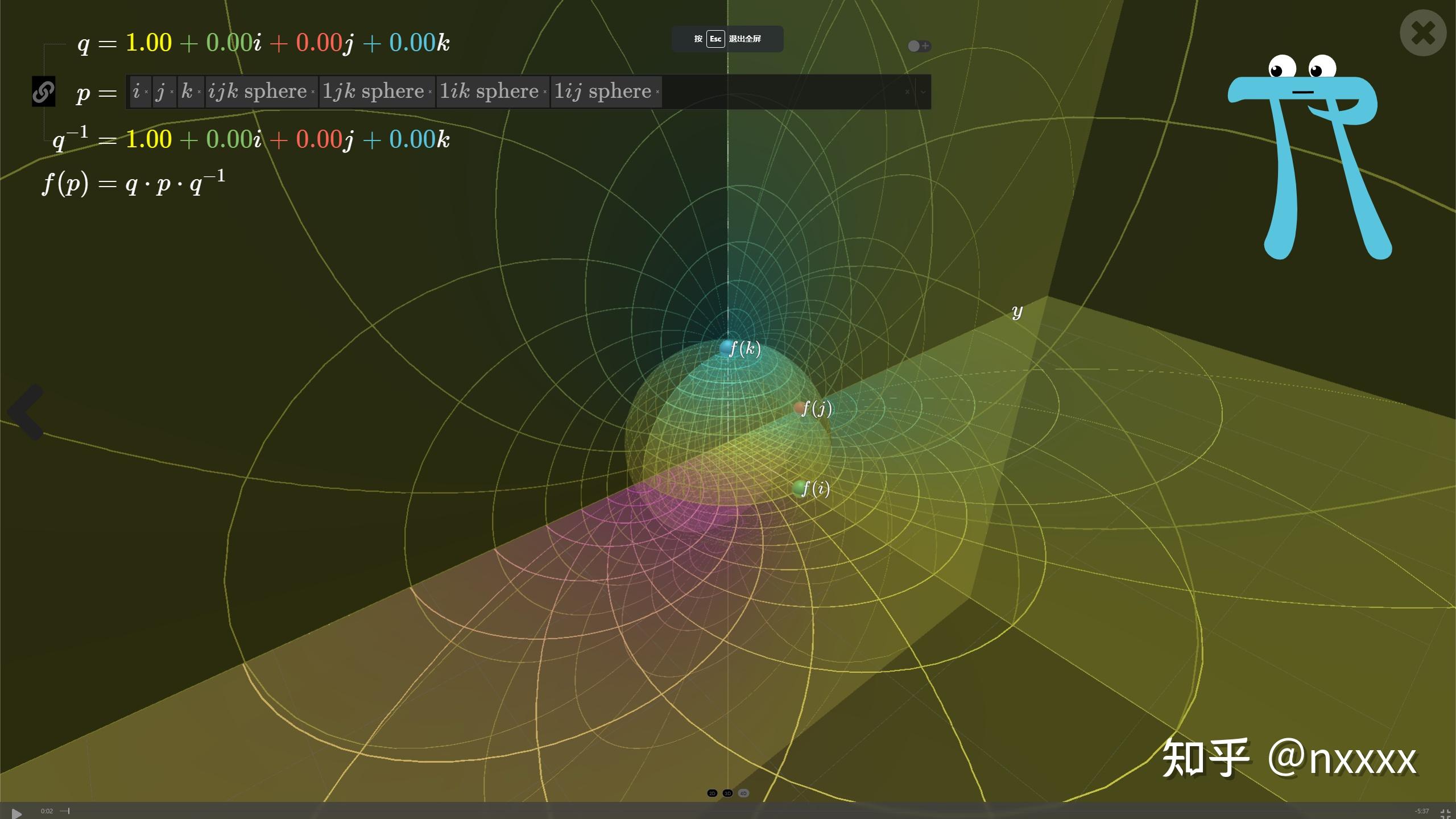This screenshot has width=1456, height=819.
Task: Remove the 1ik sphere tag
Action: point(545,92)
